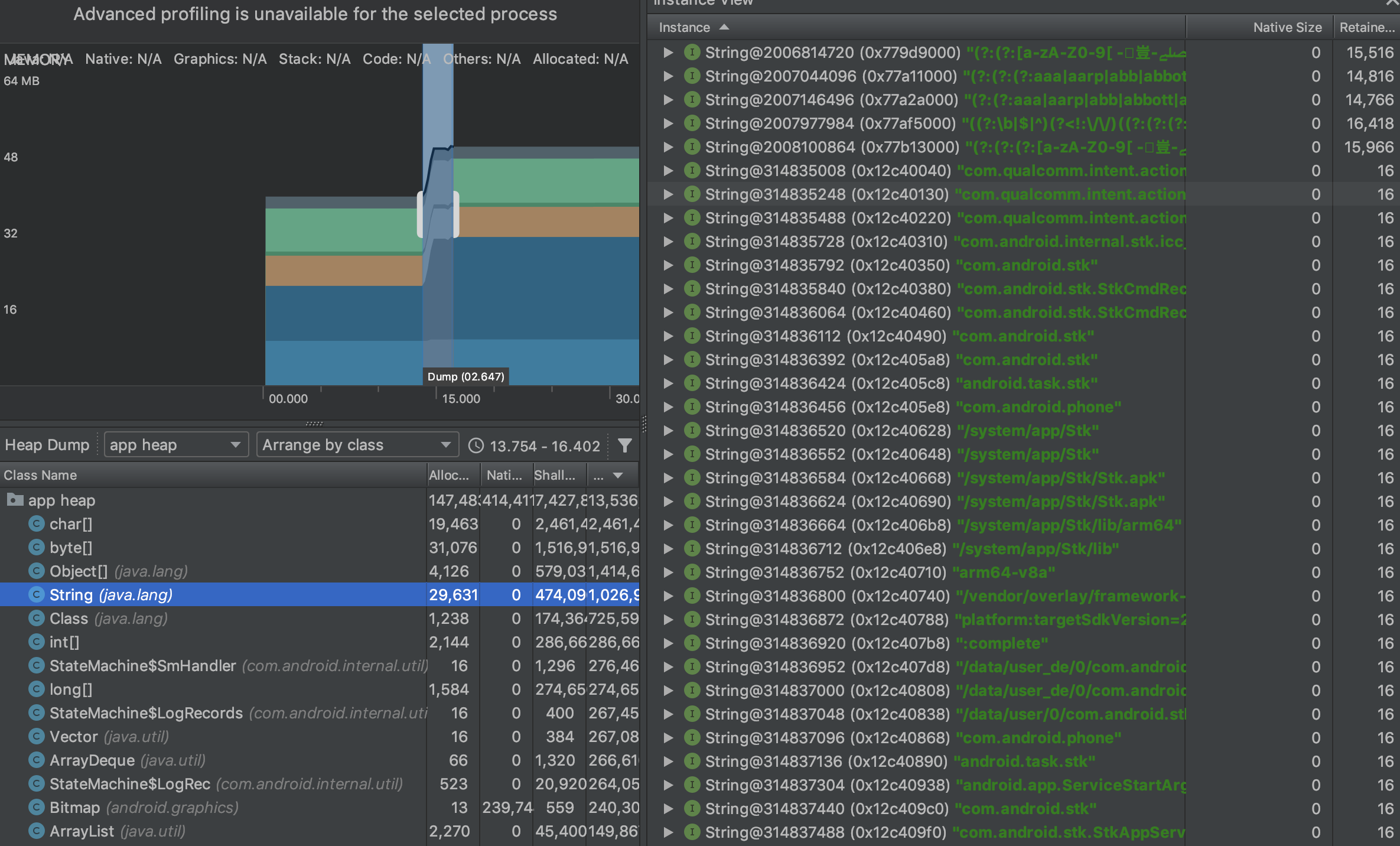Click the filter funnel icon
The image size is (1400, 846).
click(624, 445)
